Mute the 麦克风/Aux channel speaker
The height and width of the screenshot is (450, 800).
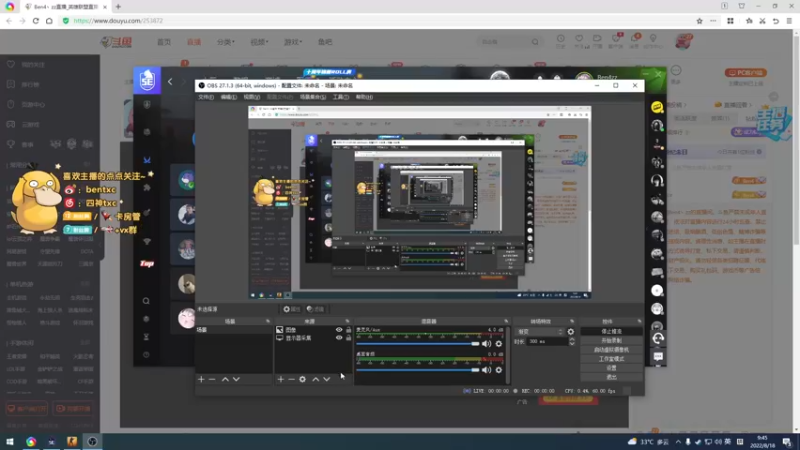(486, 344)
